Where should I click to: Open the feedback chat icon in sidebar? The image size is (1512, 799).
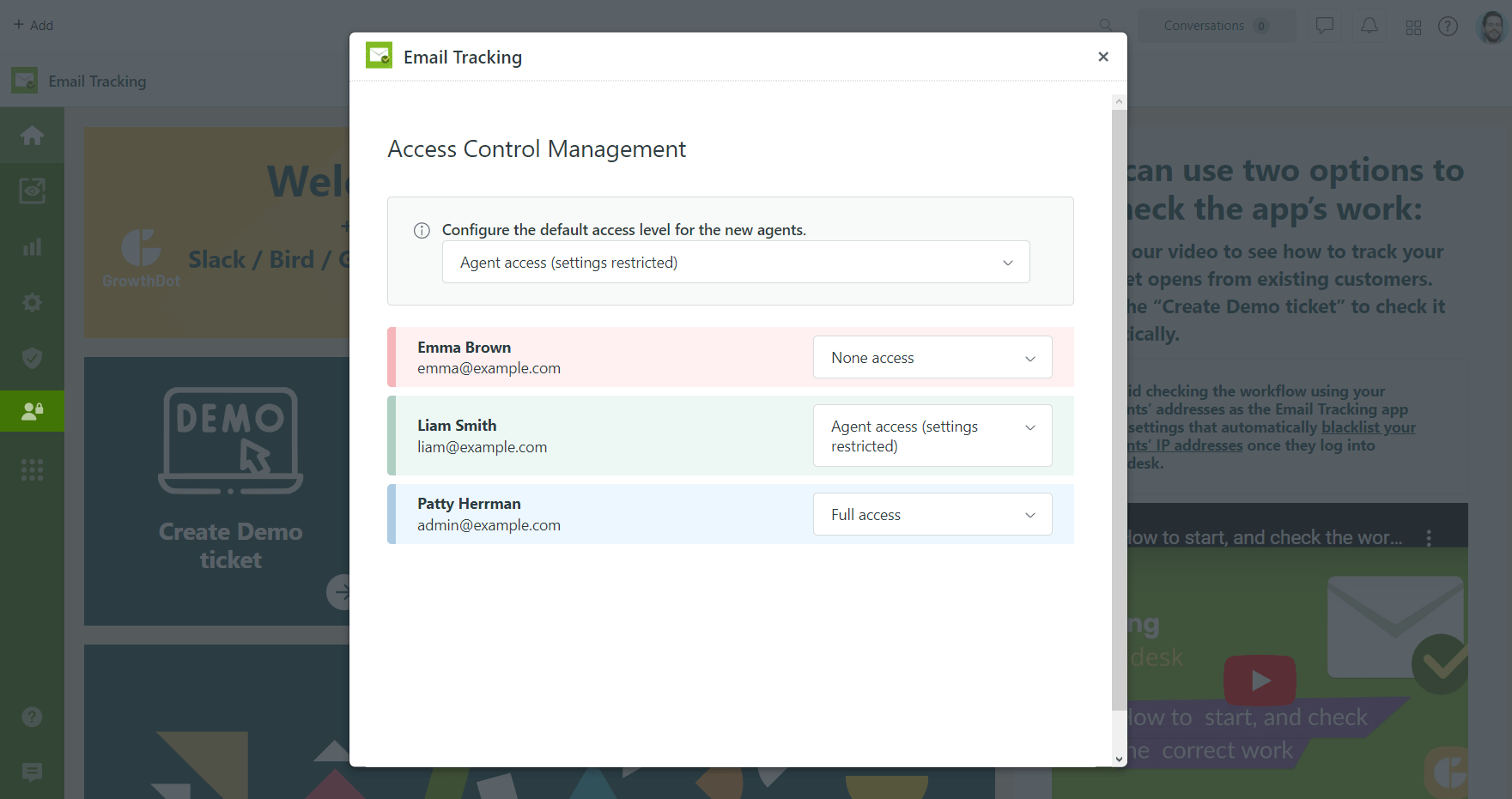click(32, 772)
